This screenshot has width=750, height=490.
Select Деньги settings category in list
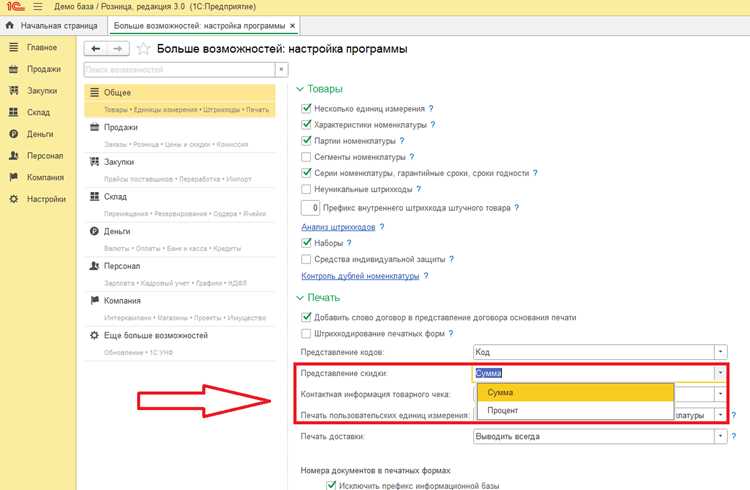point(180,239)
